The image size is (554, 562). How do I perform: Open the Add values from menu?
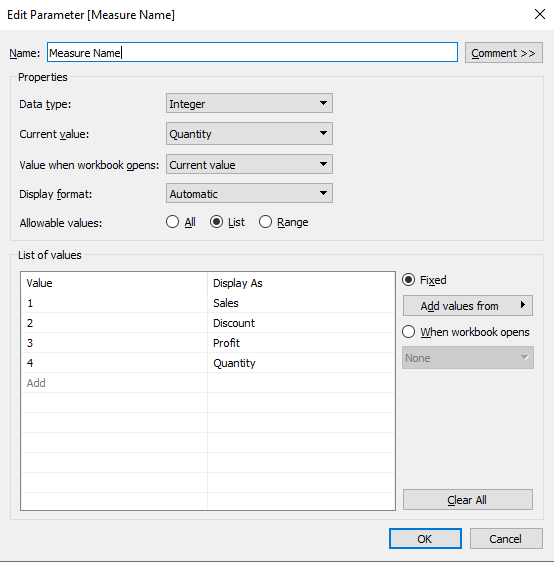(468, 306)
